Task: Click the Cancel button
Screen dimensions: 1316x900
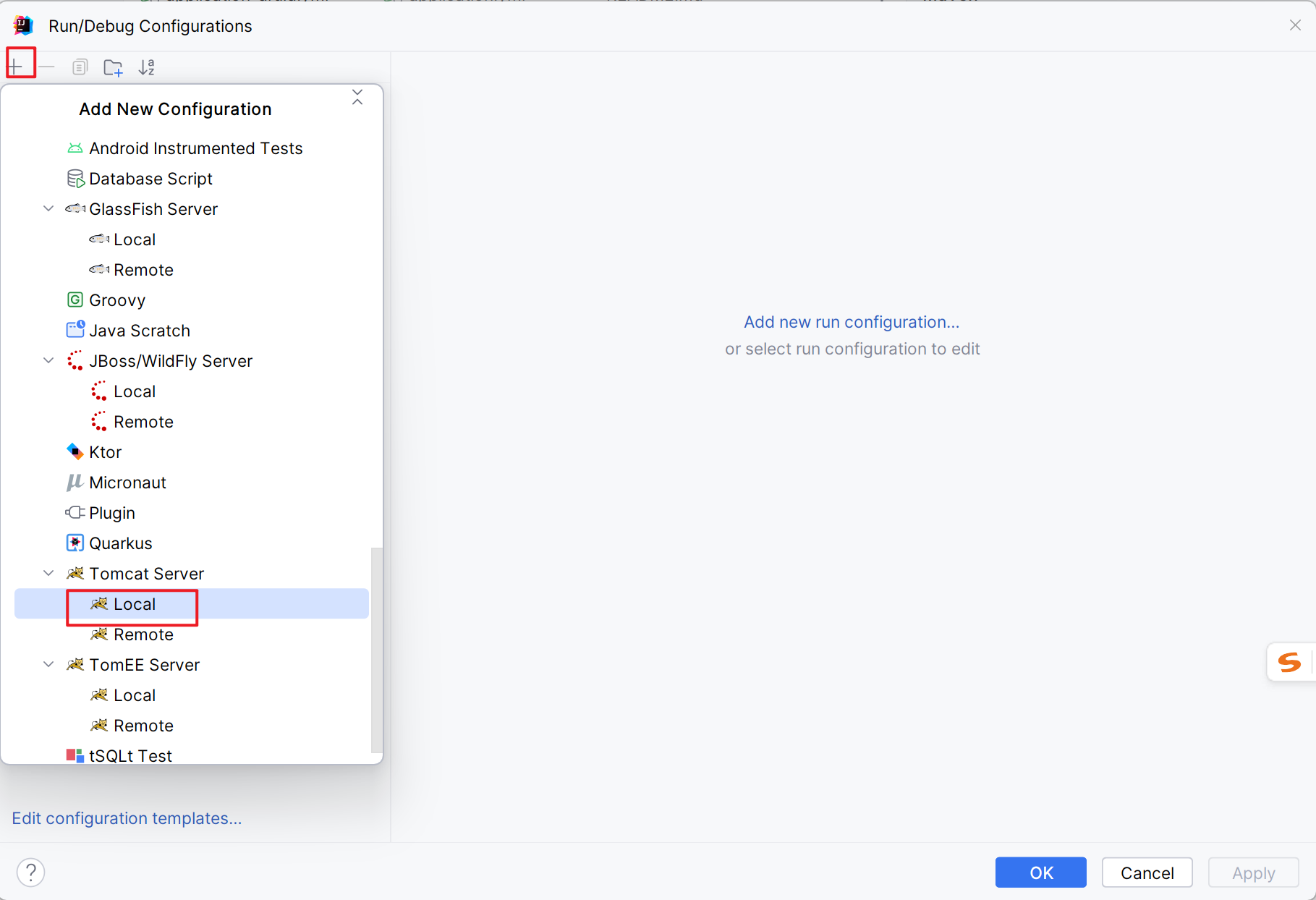Action: point(1147,873)
